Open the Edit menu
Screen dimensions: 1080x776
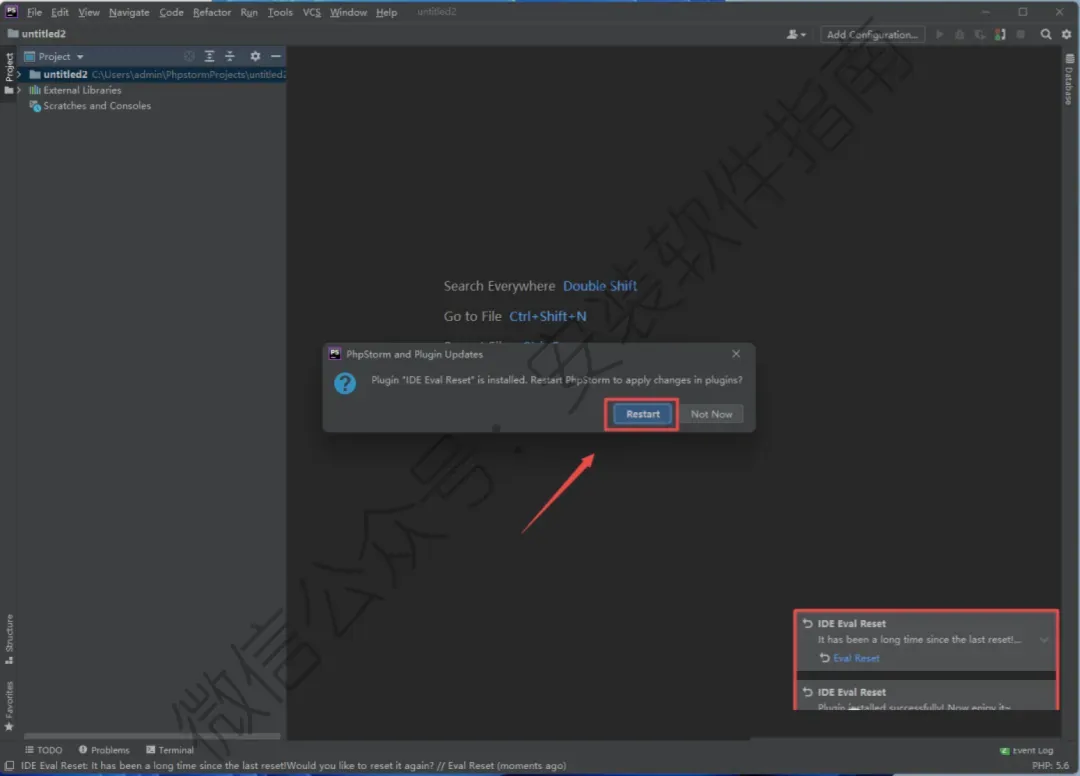tap(60, 12)
